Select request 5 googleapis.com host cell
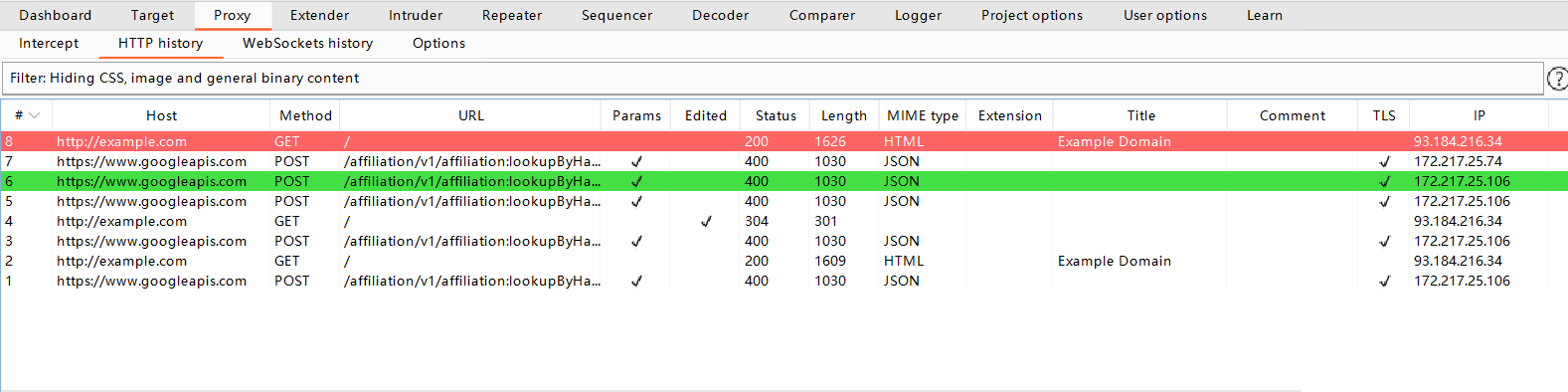 point(151,201)
